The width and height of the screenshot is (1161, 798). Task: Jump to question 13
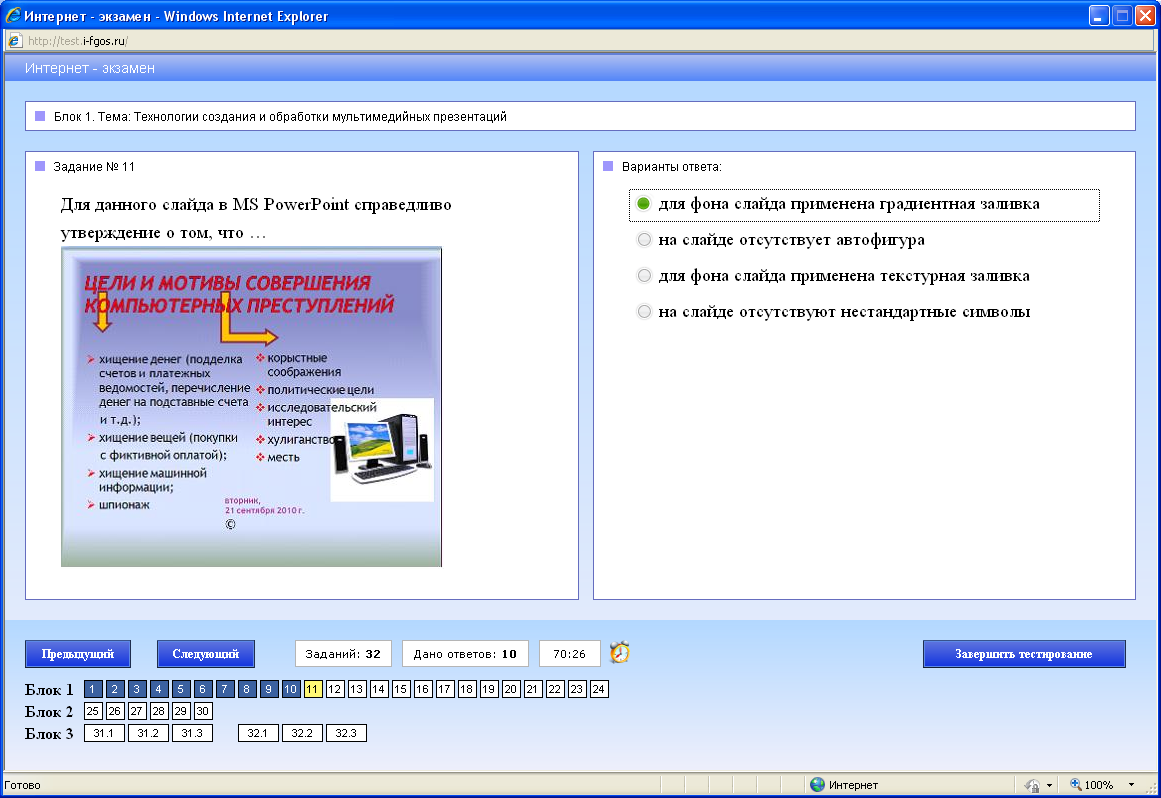pyautogui.click(x=356, y=689)
